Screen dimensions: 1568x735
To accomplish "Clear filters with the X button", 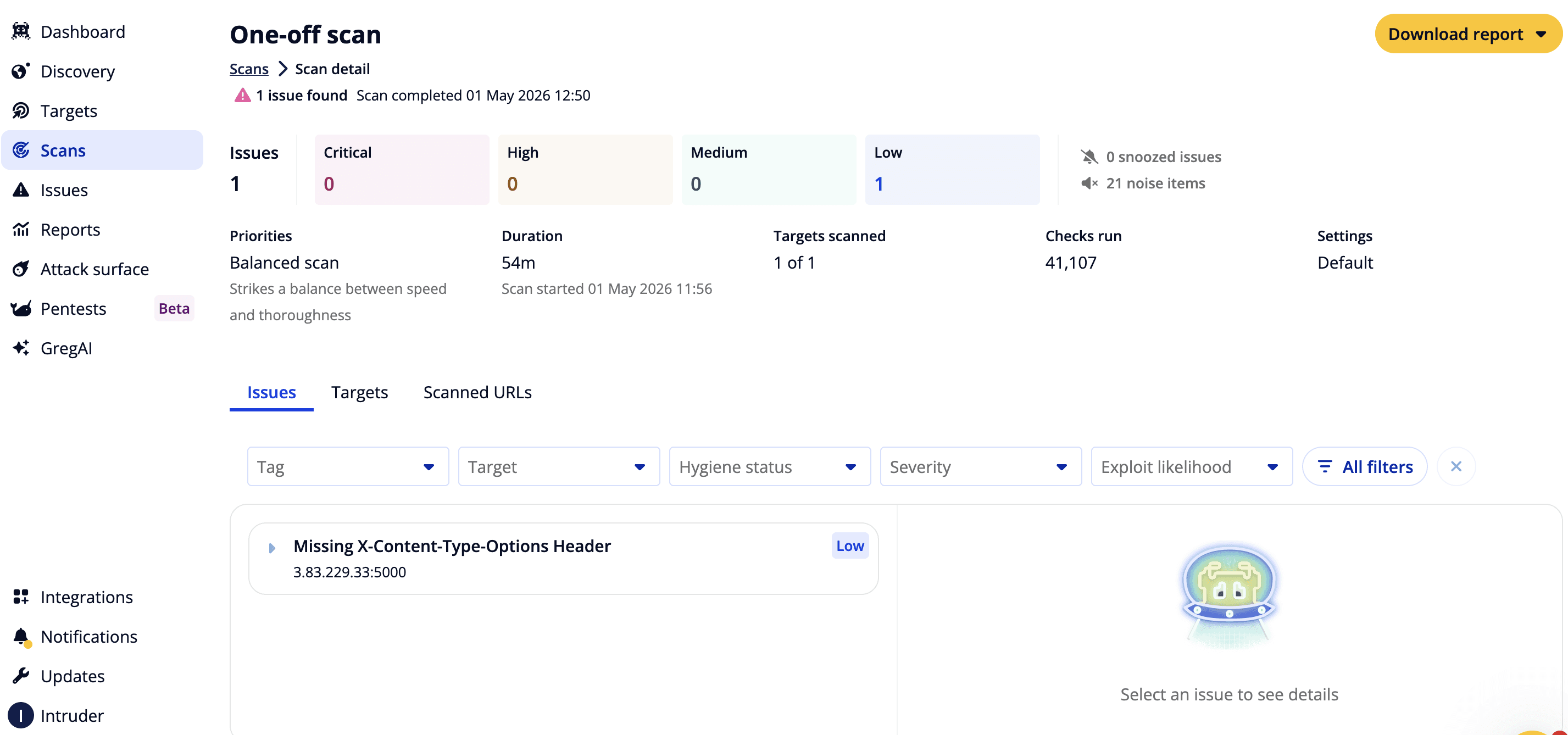I will tap(1456, 466).
